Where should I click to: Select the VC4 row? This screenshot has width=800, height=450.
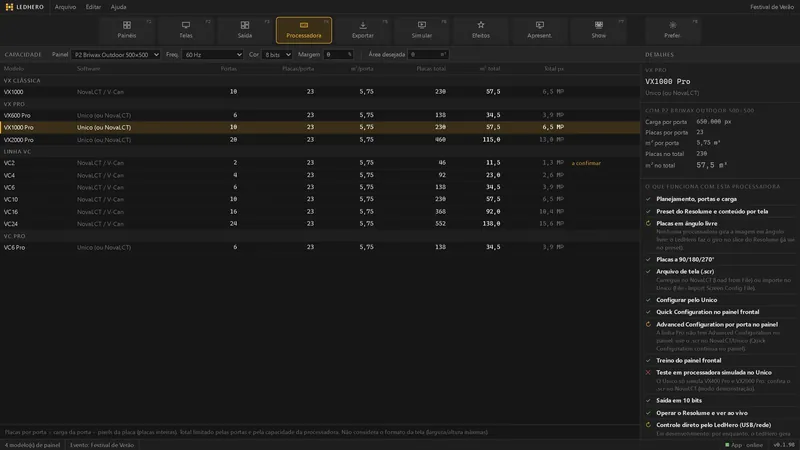pyautogui.click(x=320, y=175)
